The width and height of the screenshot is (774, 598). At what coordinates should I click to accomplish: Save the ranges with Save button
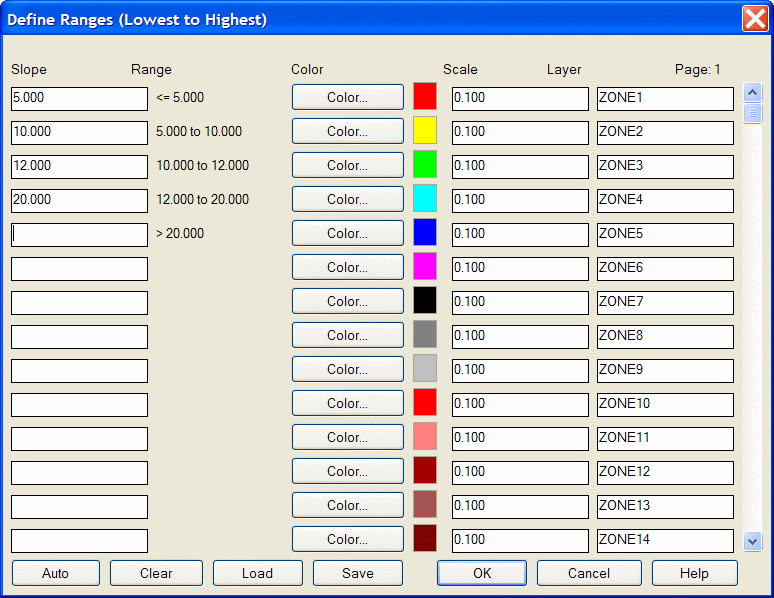(x=357, y=573)
